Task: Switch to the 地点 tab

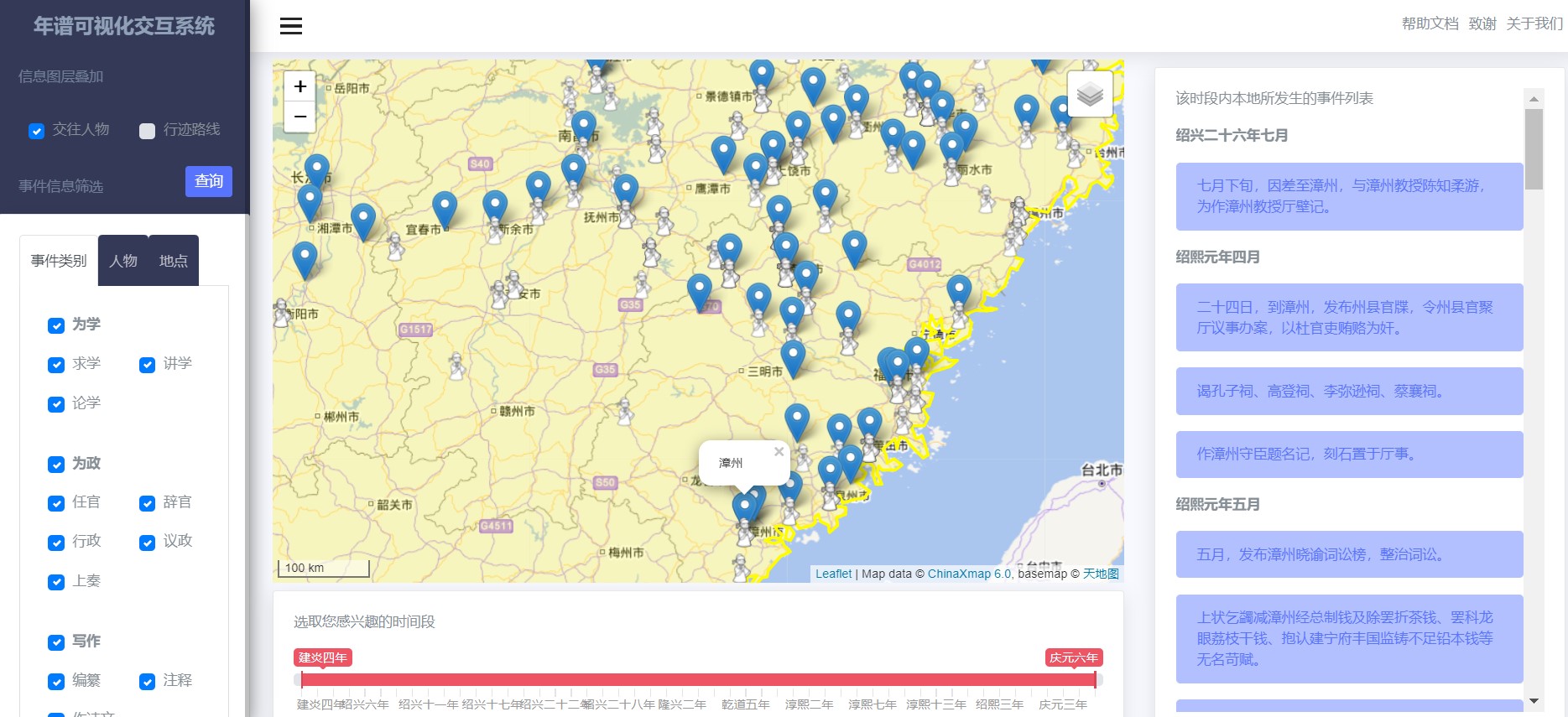Action: (x=173, y=261)
